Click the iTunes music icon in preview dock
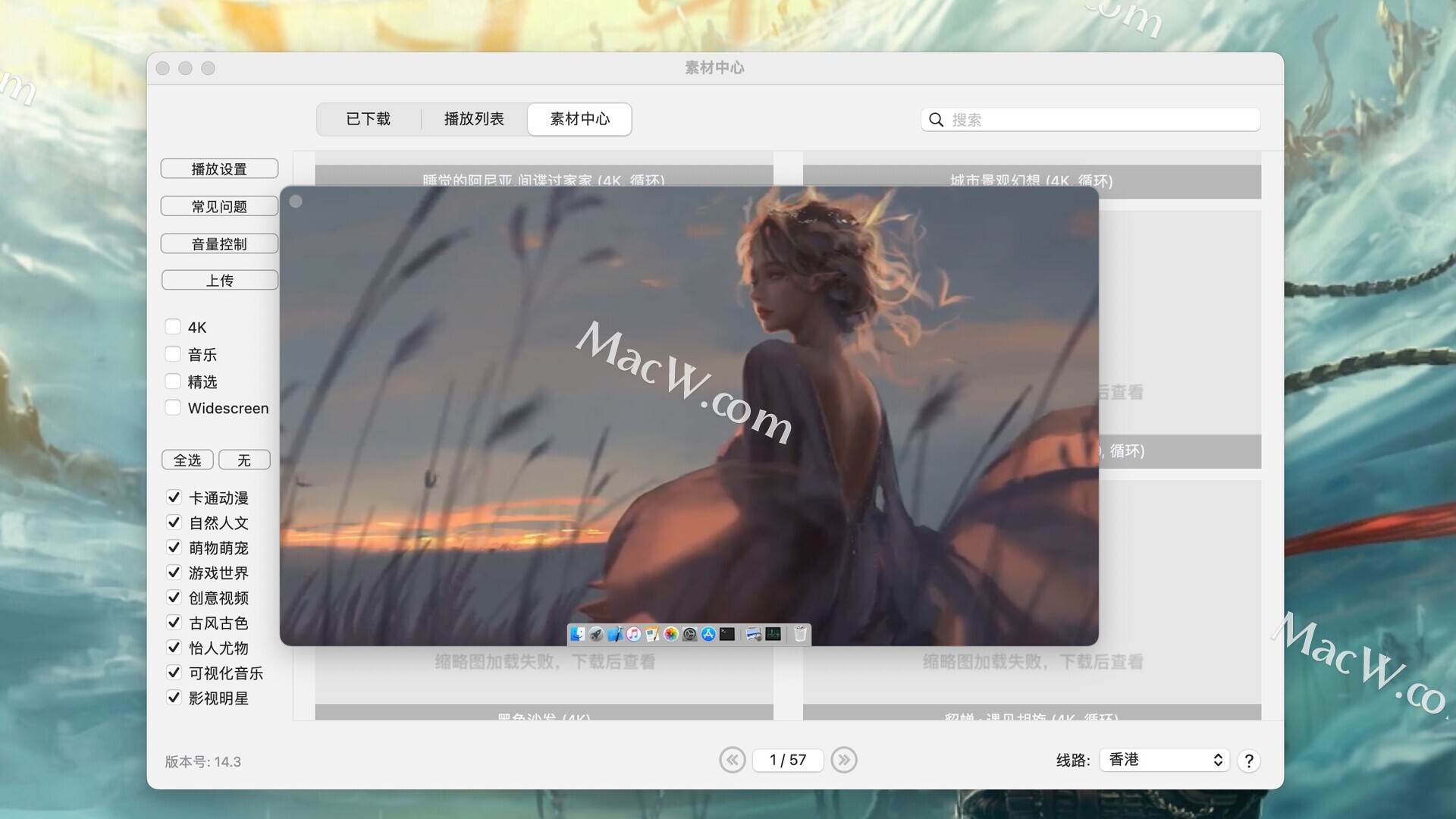Viewport: 1456px width, 819px height. point(633,634)
